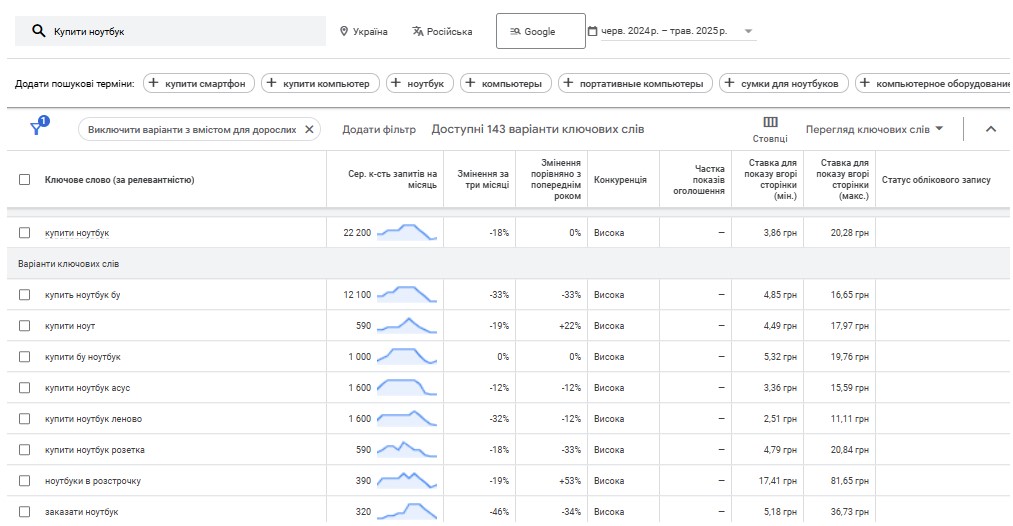Collapse the keyword panel with chevron up
Viewport: 1013px width, 526px height.
(990, 129)
